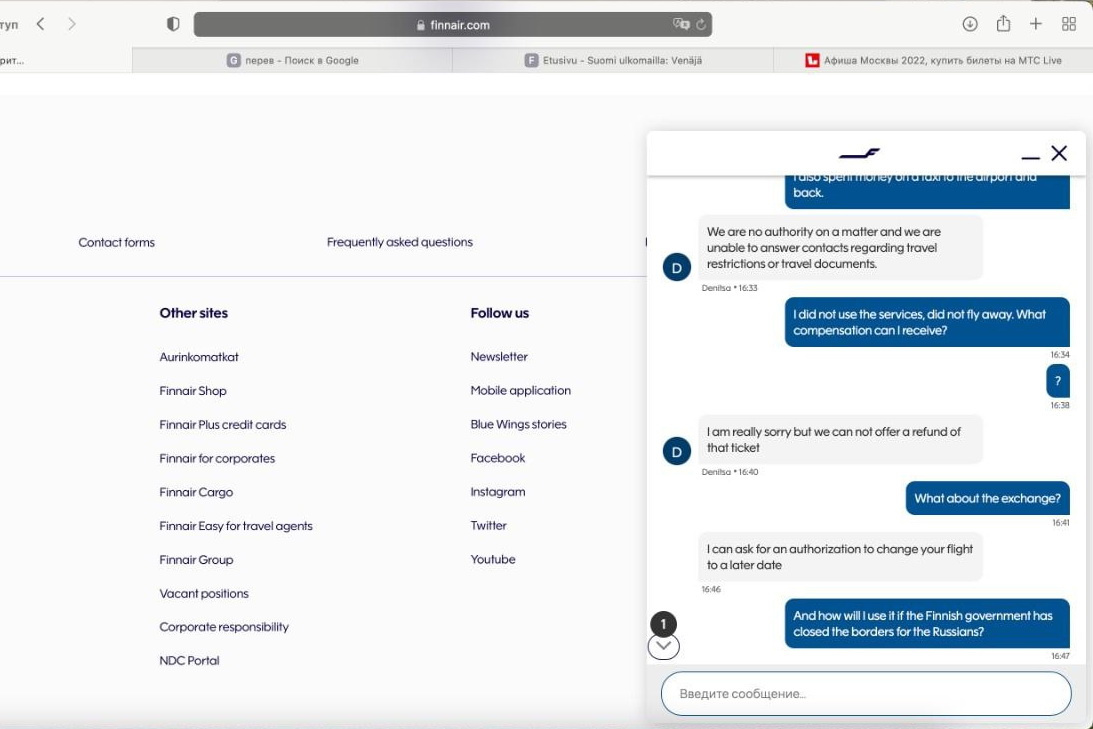This screenshot has height=729, width=1093.
Task: Click the finnair.com address bar
Action: [453, 24]
